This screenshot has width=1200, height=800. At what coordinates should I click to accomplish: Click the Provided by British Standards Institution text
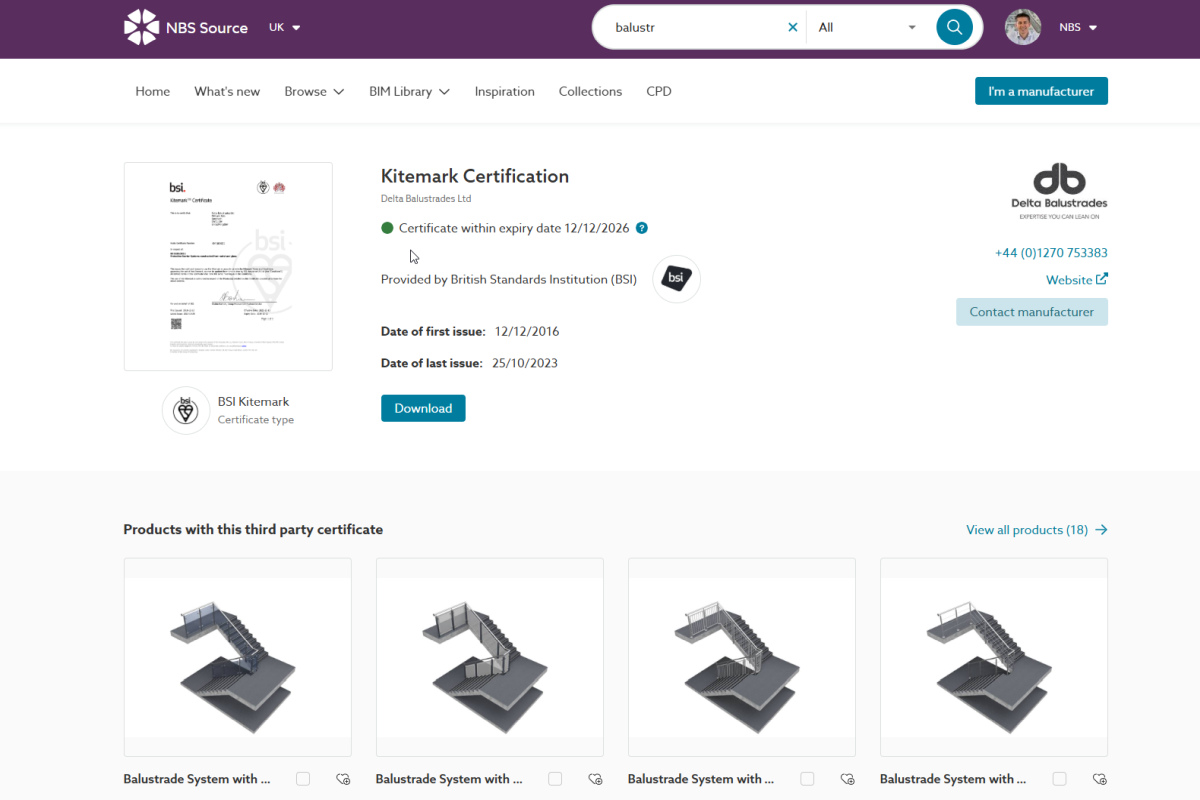509,280
